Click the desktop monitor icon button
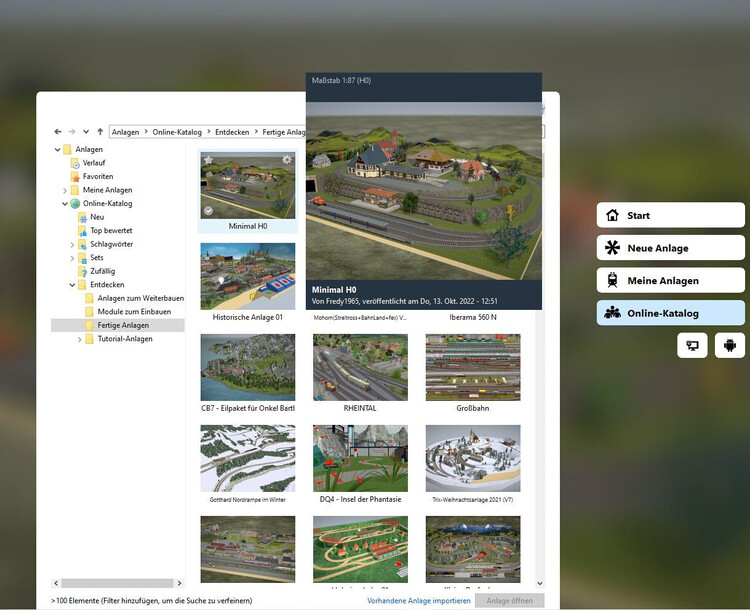The image size is (750, 610). pos(692,345)
